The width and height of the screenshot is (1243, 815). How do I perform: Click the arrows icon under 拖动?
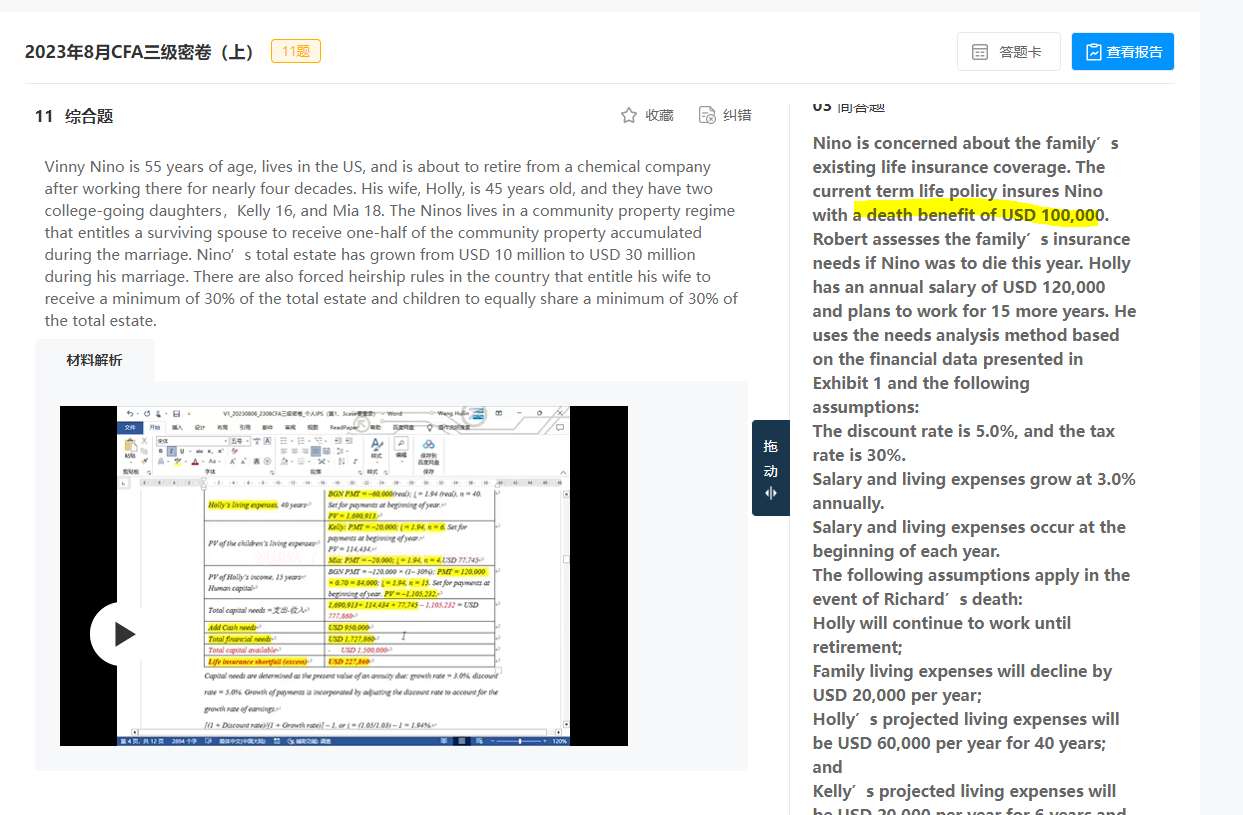770,493
